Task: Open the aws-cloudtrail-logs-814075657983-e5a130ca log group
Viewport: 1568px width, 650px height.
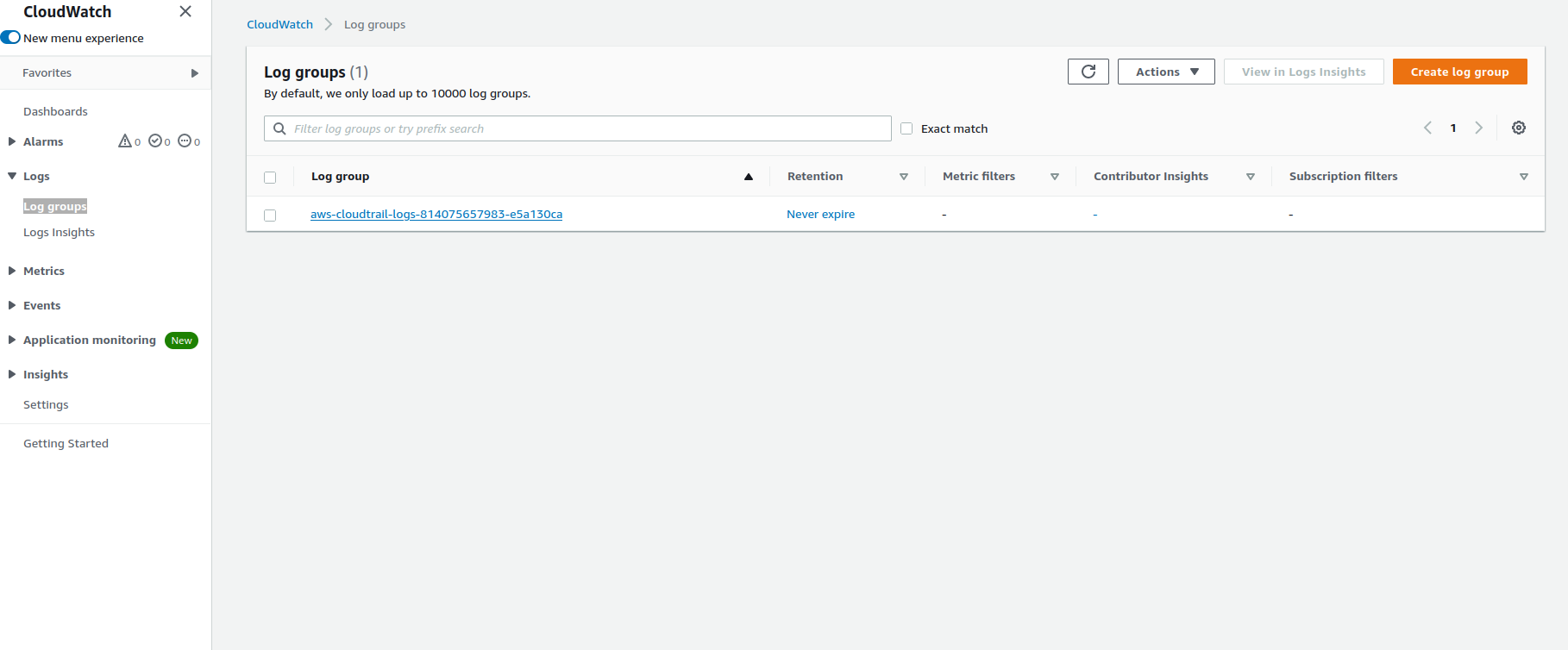Action: 436,214
